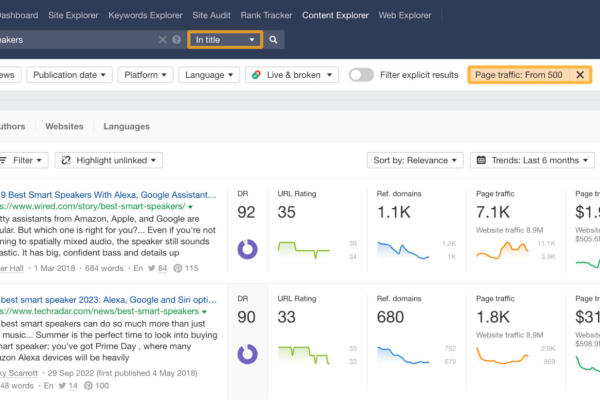Go to Keywords Explorer
Viewport: 600px width, 400px height.
tap(145, 15)
